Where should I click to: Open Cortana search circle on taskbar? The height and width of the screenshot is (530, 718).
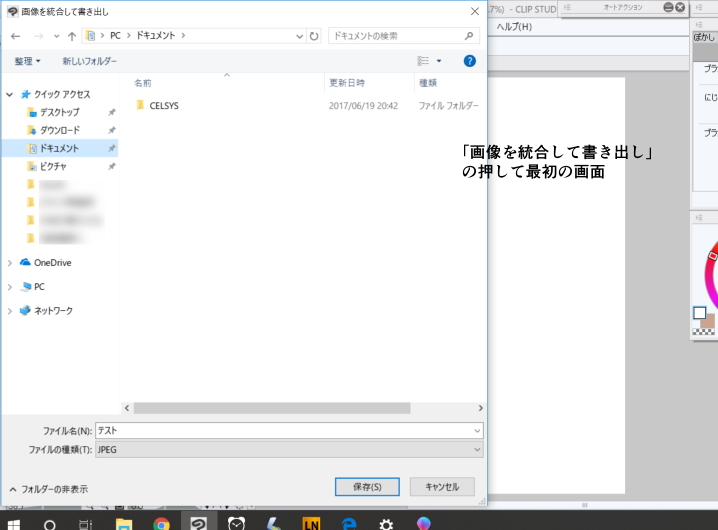click(49, 525)
